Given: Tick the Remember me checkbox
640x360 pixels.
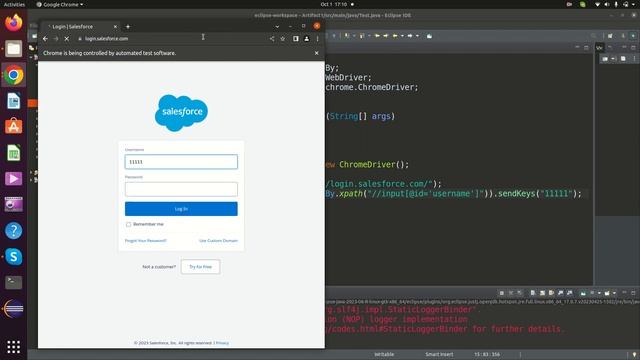Looking at the screenshot, I should tap(129, 224).
